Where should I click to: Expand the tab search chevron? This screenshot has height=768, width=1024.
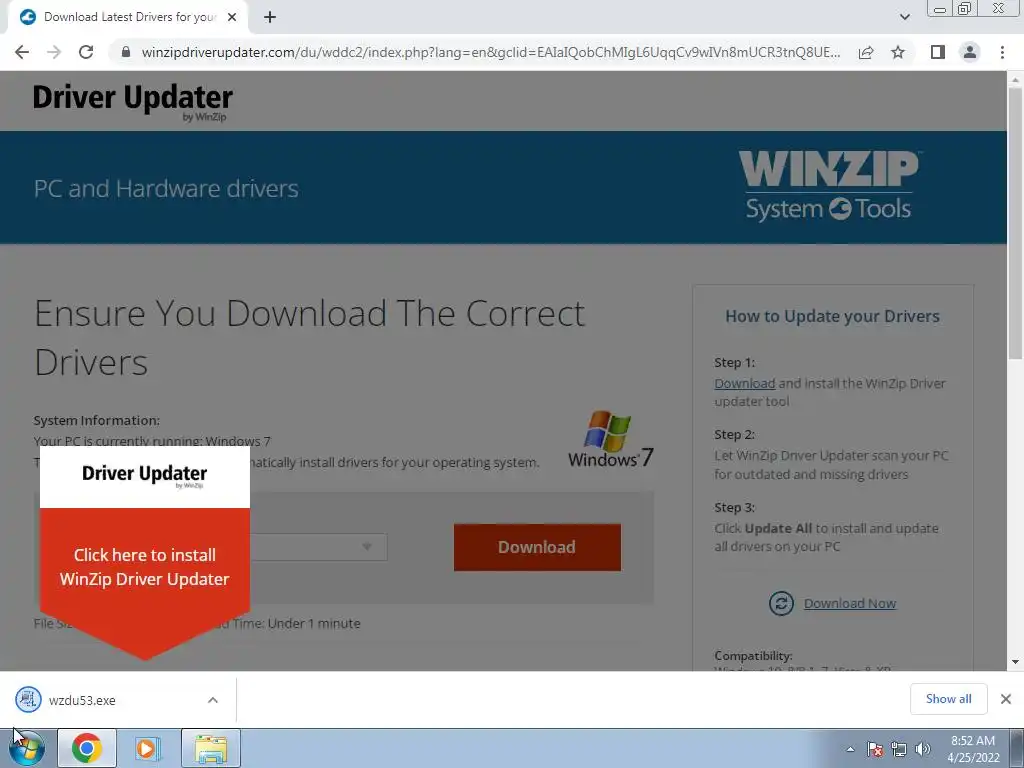pyautogui.click(x=904, y=18)
